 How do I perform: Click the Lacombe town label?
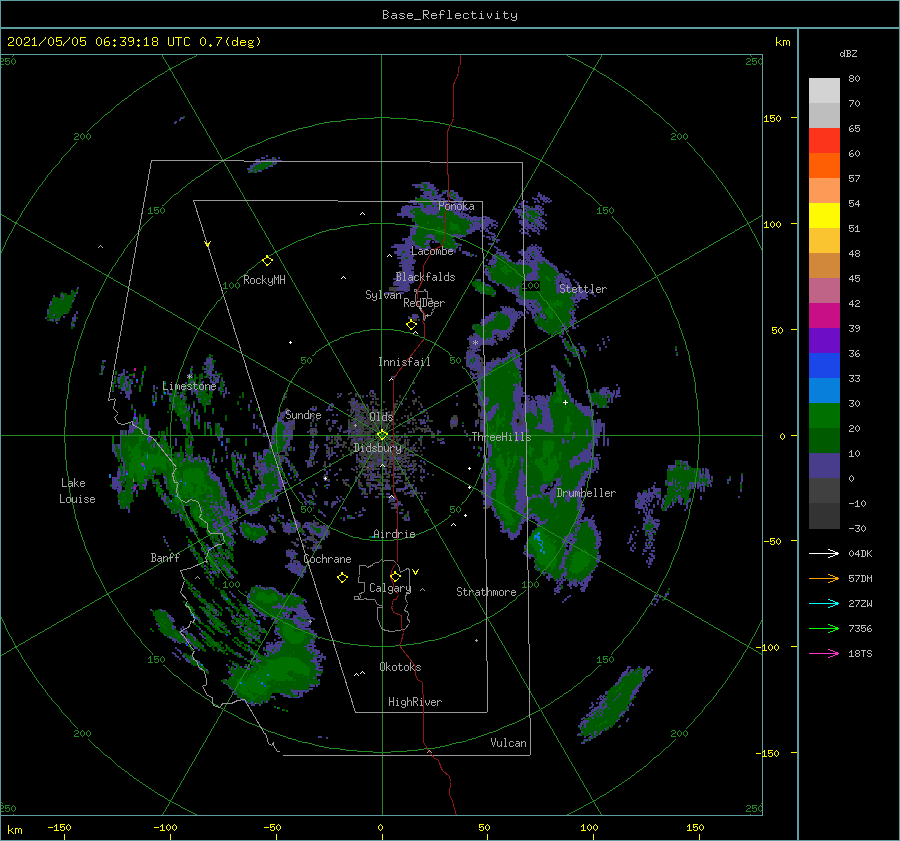(432, 251)
